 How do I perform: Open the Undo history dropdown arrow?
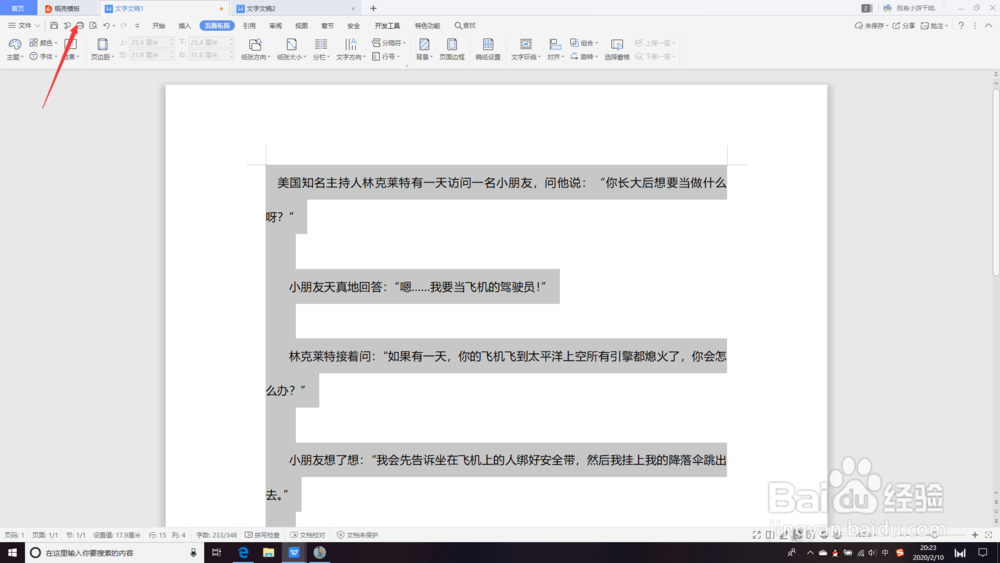pyautogui.click(x=114, y=26)
